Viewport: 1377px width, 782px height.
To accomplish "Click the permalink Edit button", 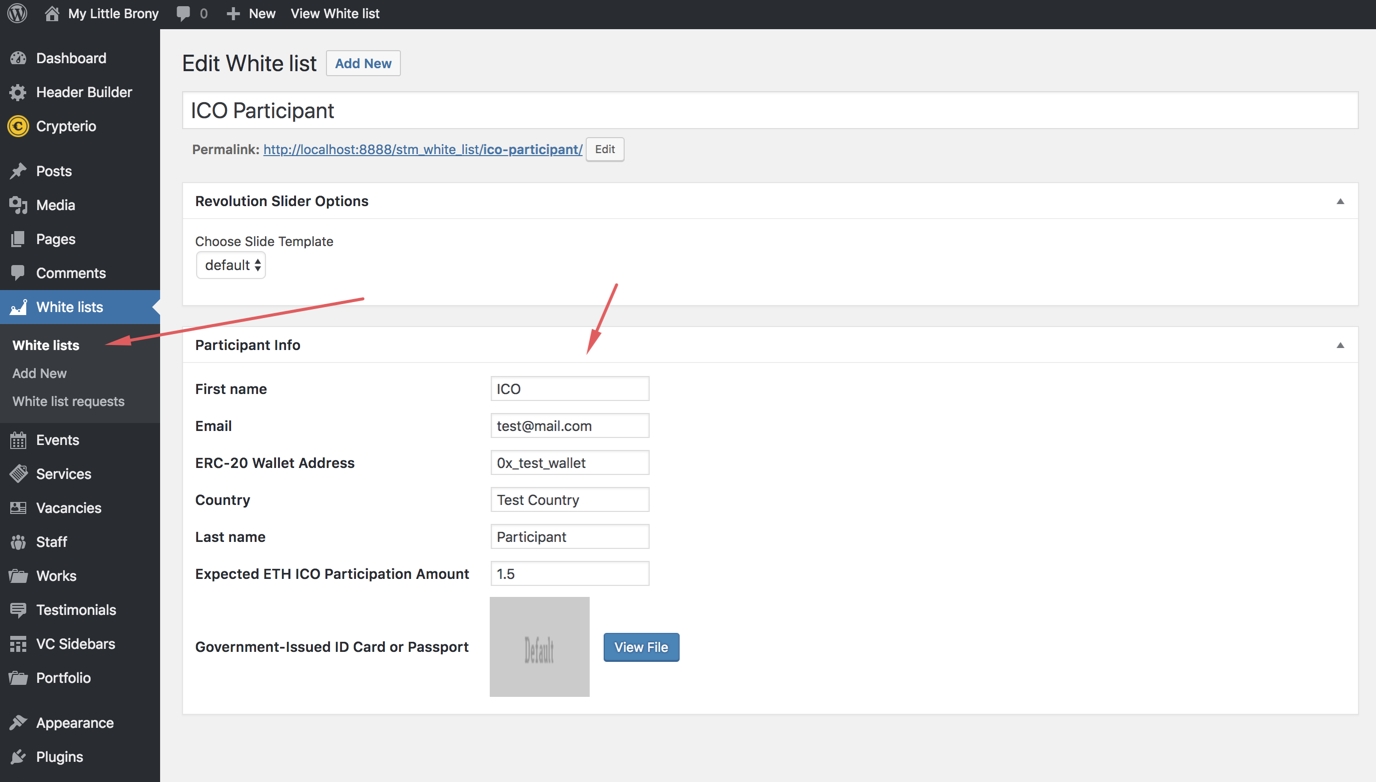I will tap(605, 149).
